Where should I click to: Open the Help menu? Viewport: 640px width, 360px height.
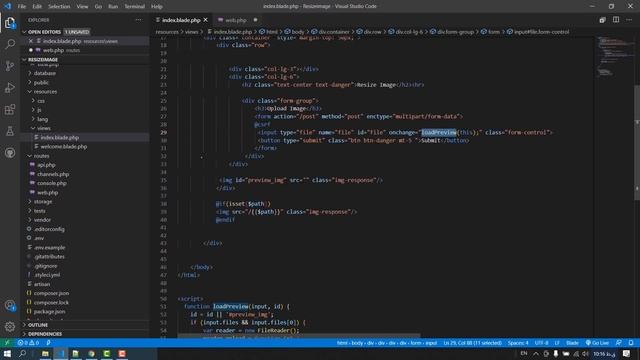(x=157, y=7)
